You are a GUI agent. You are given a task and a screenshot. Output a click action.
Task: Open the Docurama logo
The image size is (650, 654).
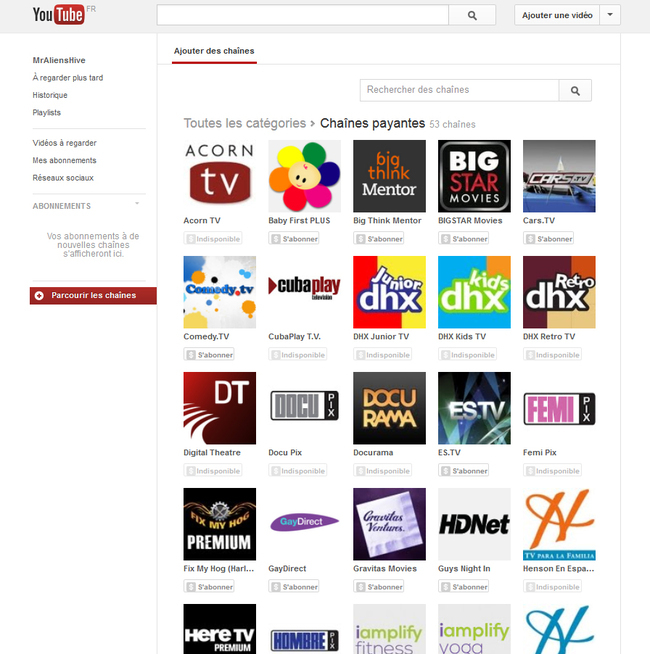(x=389, y=408)
